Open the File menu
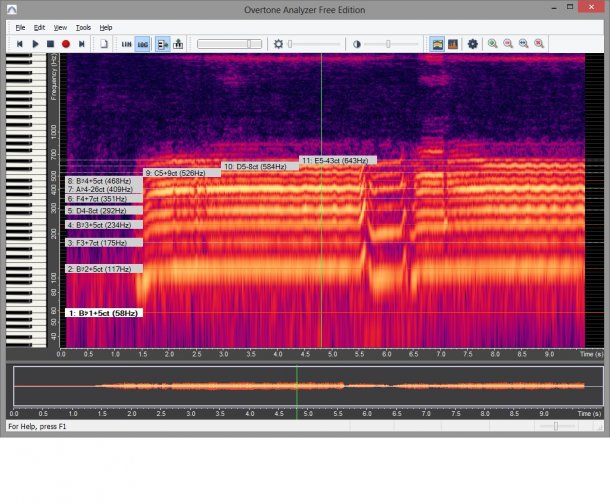This screenshot has height=503, width=610. click(x=20, y=27)
